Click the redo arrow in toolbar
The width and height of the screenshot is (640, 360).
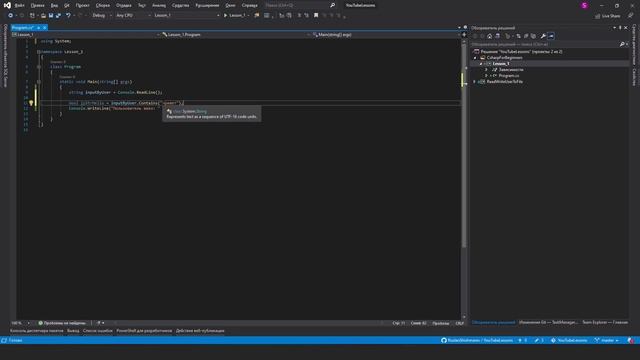80,16
